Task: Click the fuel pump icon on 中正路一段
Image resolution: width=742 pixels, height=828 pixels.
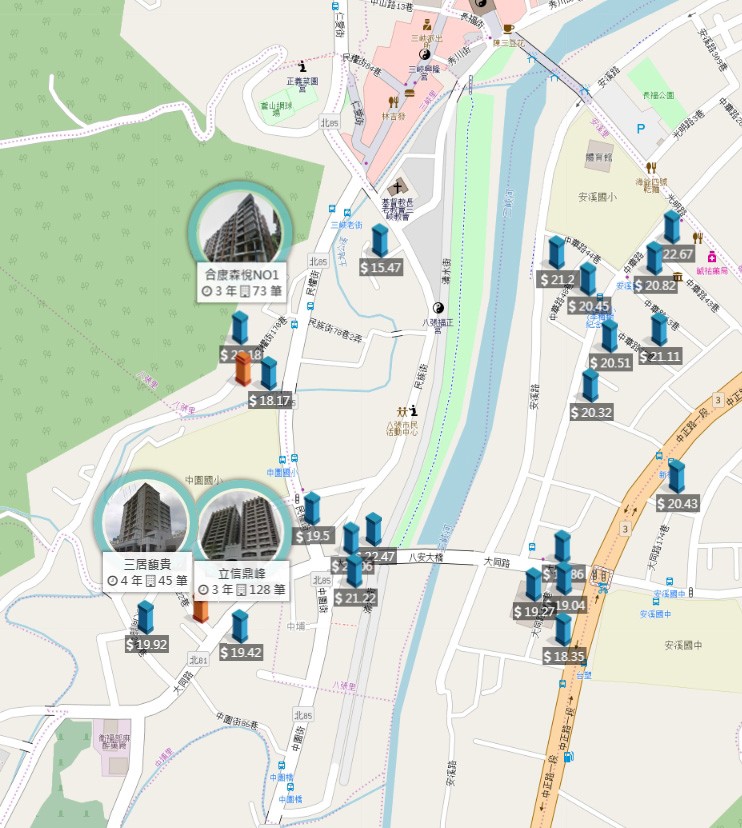Action: (x=568, y=758)
